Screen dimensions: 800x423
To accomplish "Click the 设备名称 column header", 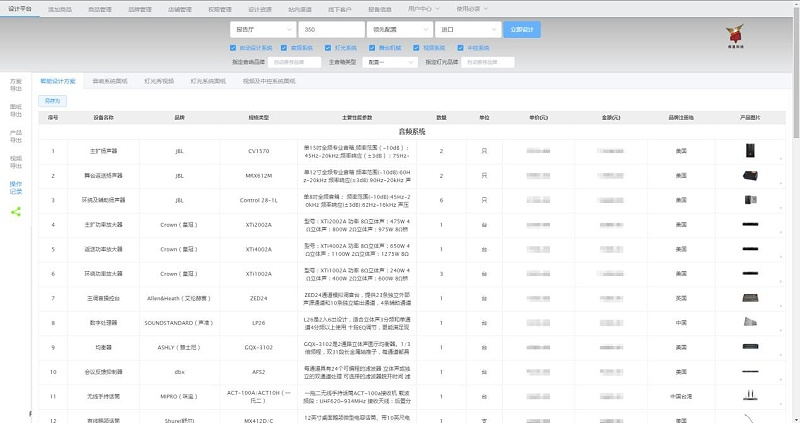I will click(x=104, y=118).
